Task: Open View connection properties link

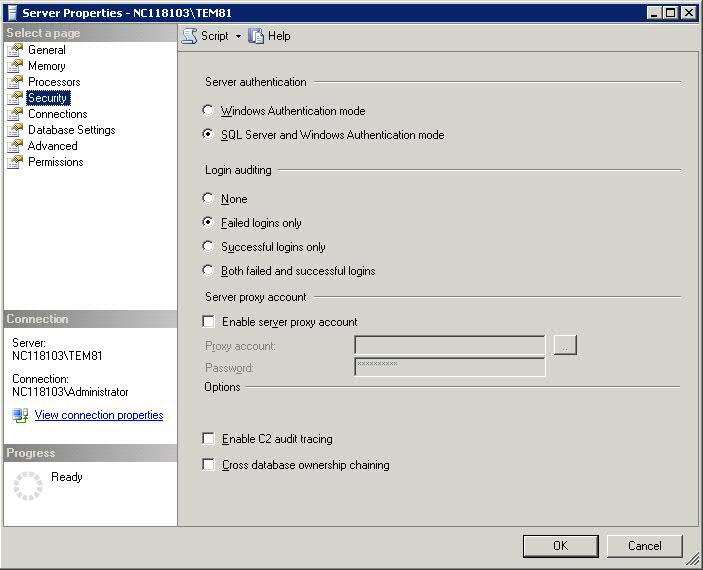Action: (98, 415)
